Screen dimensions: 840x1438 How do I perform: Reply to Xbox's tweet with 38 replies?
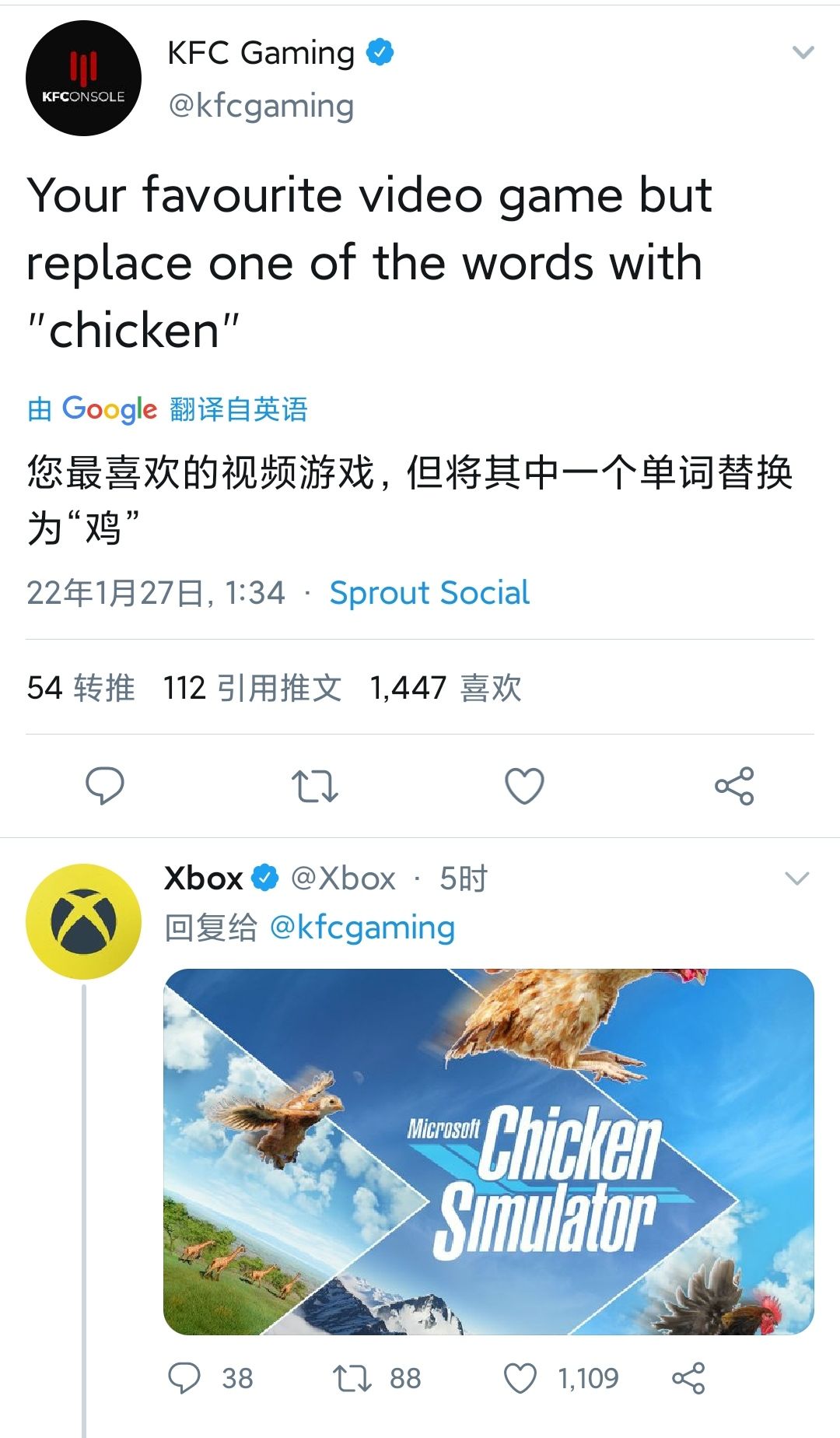pyautogui.click(x=210, y=1378)
